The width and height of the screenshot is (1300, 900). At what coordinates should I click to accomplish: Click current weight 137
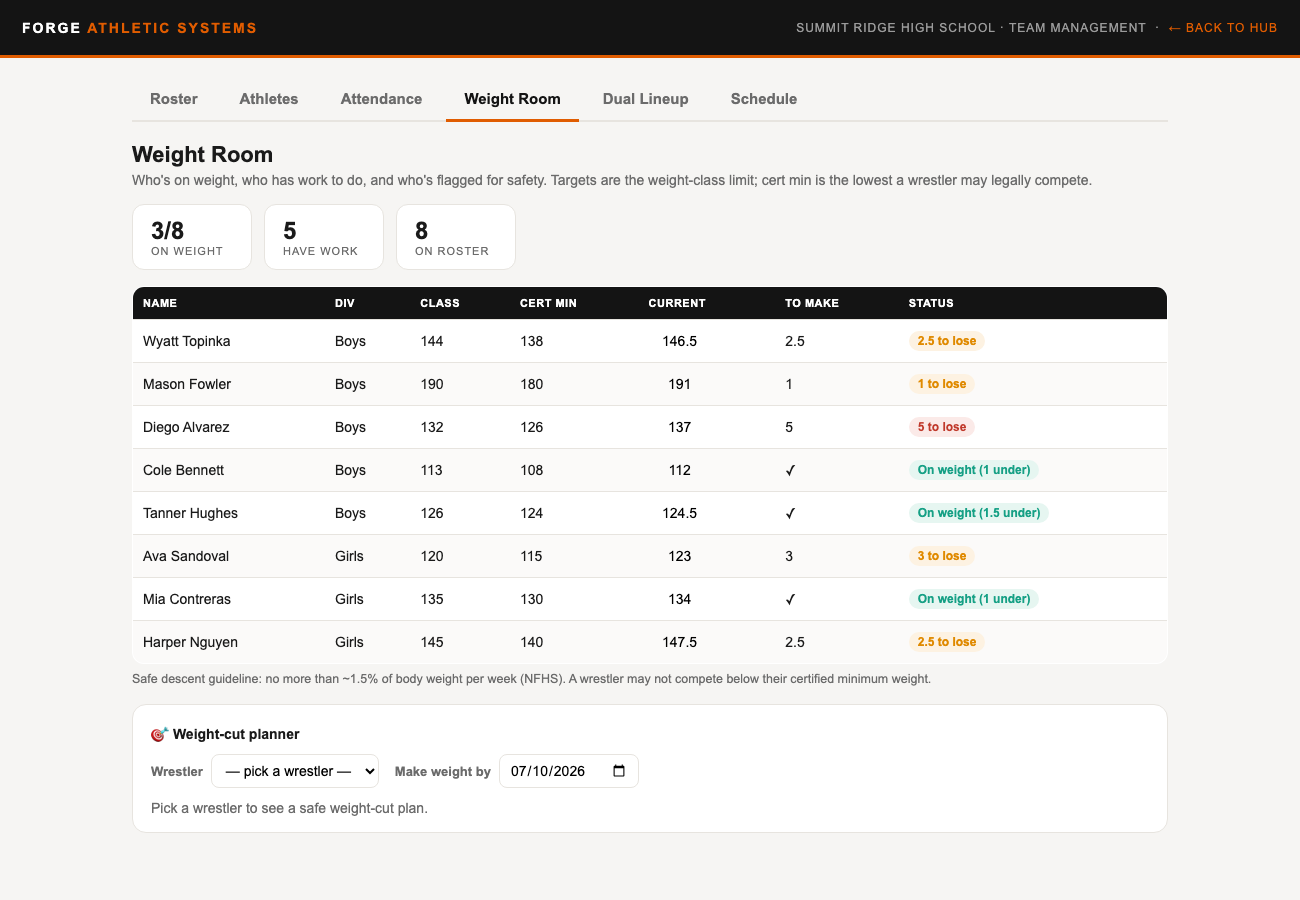tap(680, 427)
